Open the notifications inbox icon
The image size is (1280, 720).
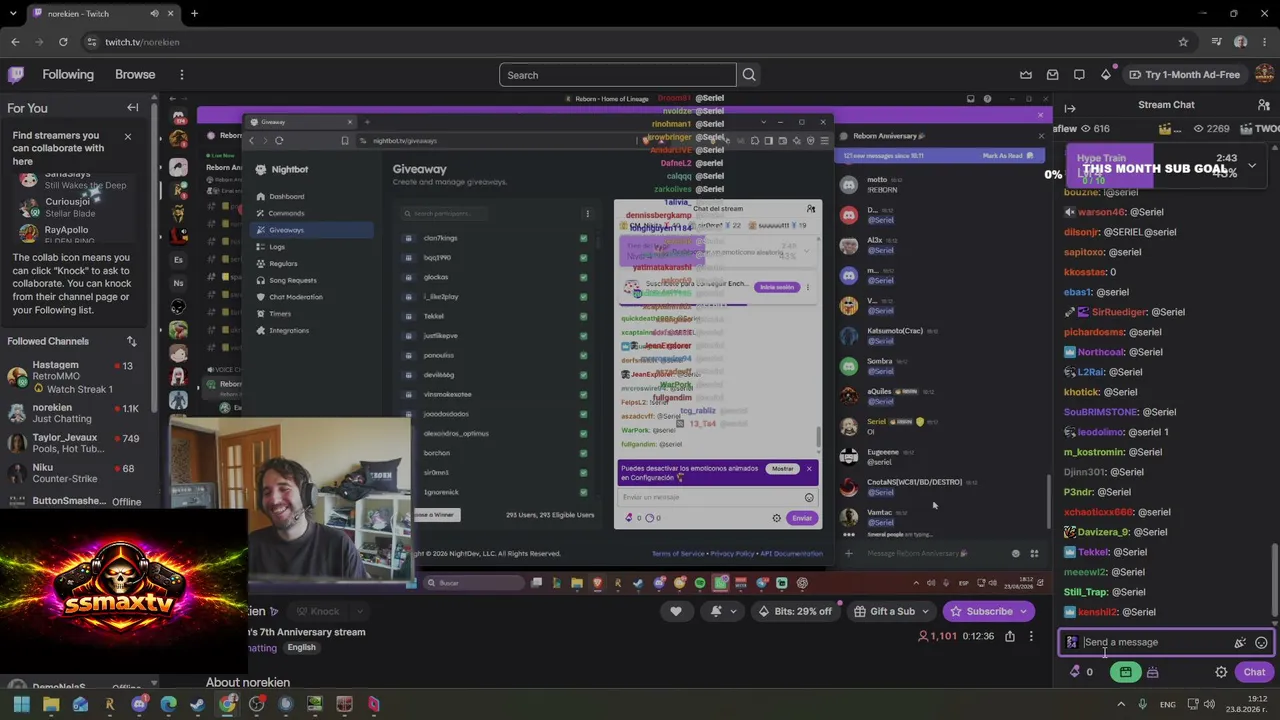(x=1052, y=75)
